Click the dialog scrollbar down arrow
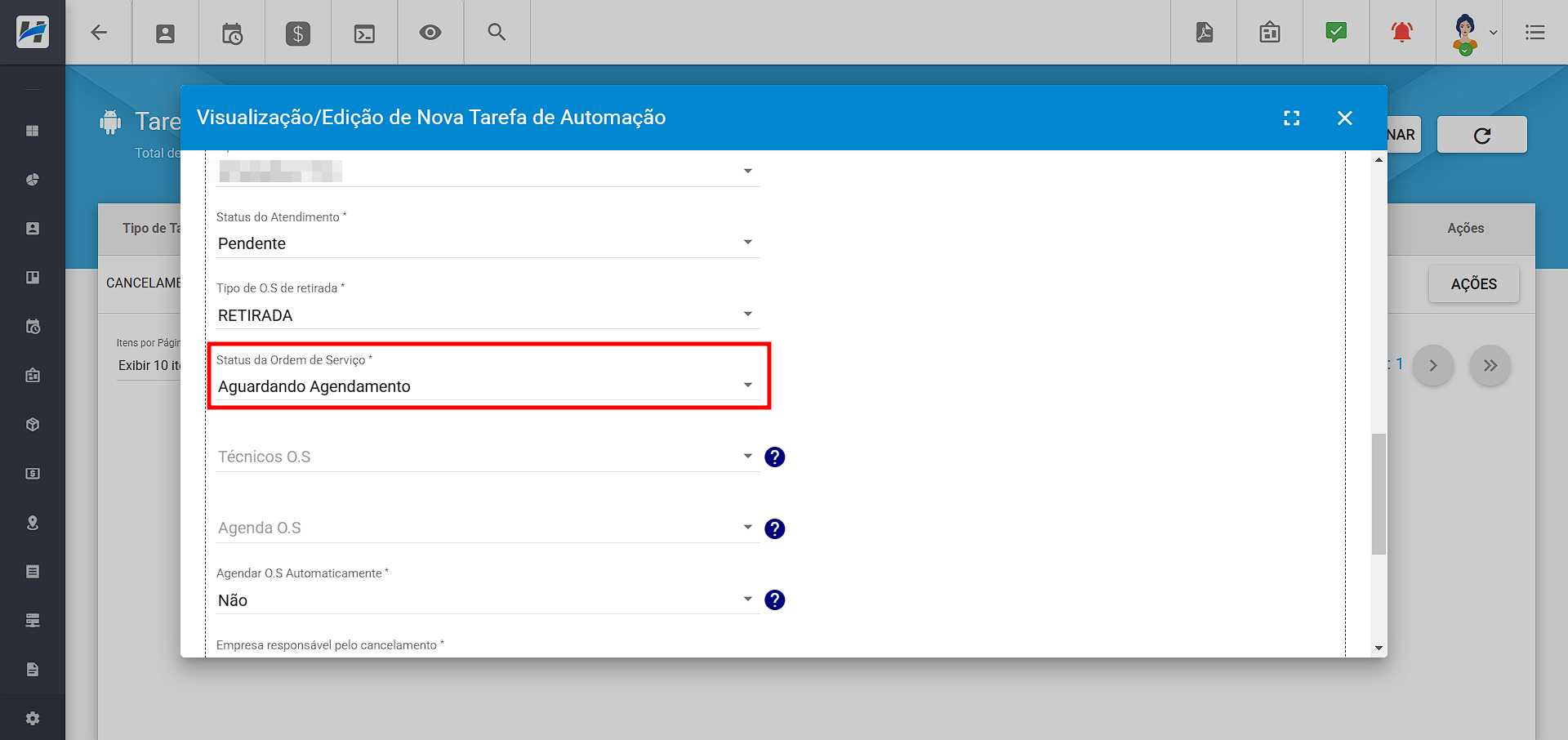Viewport: 1568px width, 740px height. [1379, 648]
